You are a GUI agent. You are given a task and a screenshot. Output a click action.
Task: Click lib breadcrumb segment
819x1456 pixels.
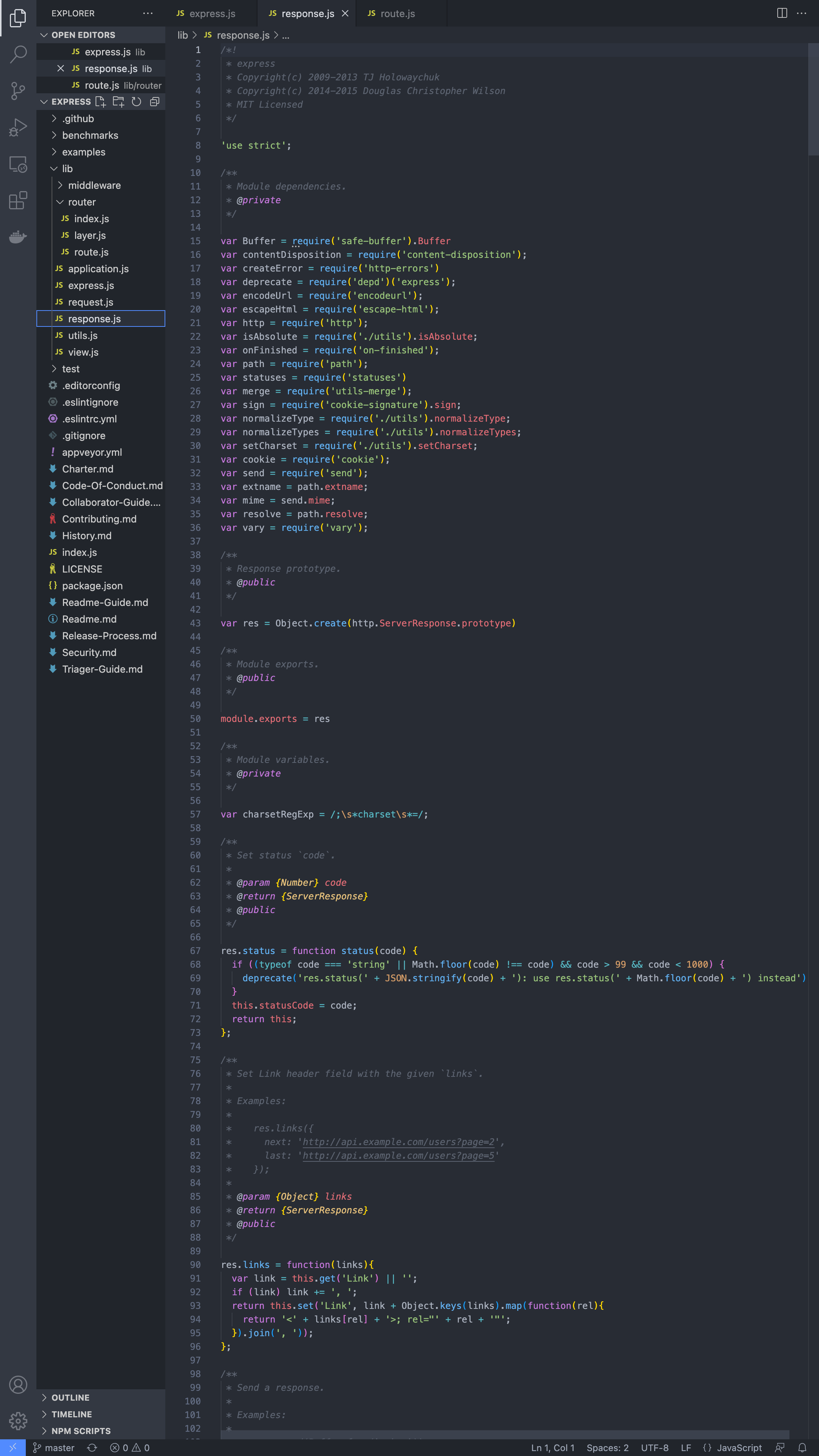tap(182, 35)
